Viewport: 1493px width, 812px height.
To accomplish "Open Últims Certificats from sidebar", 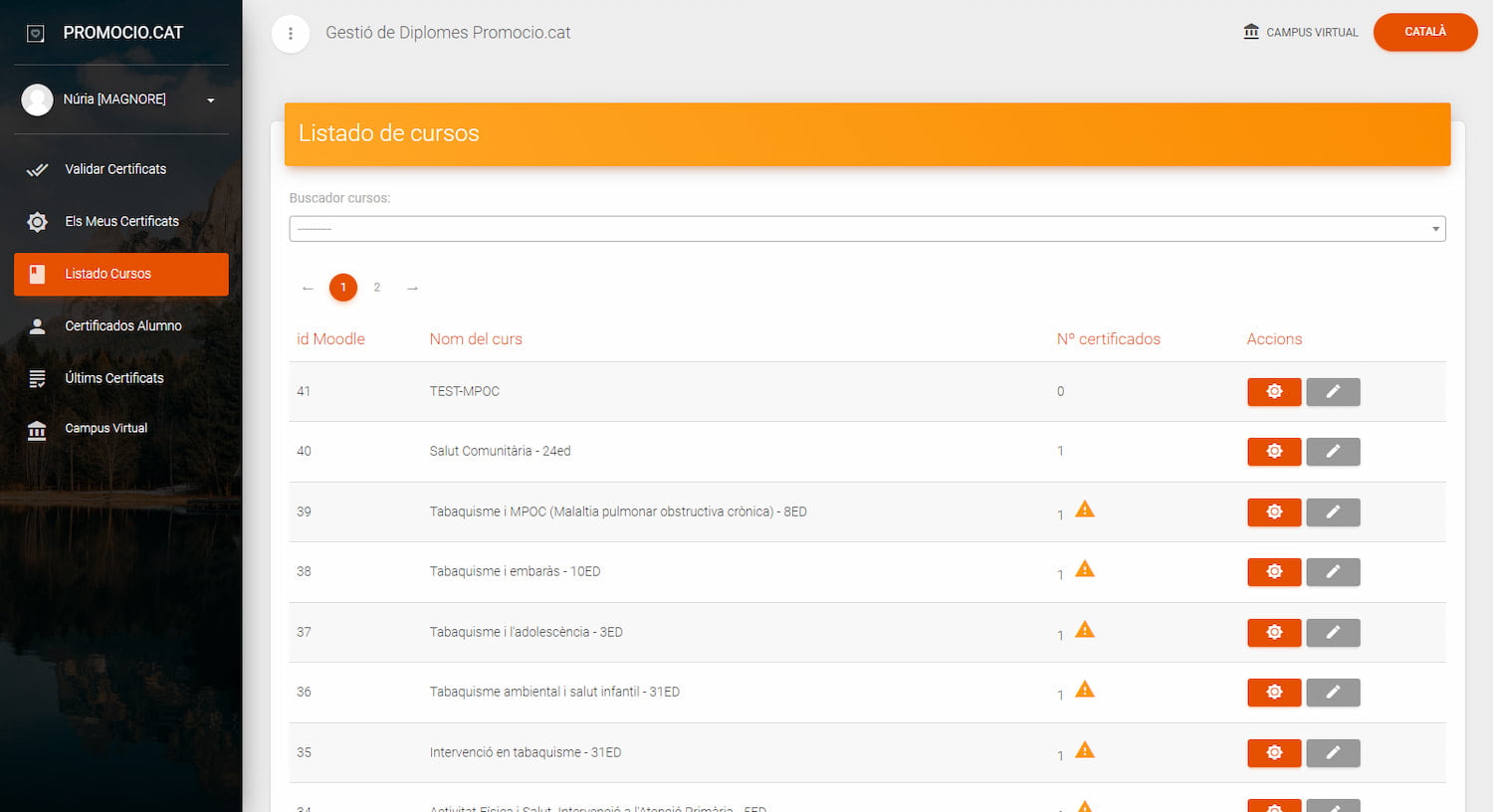I will [x=113, y=378].
